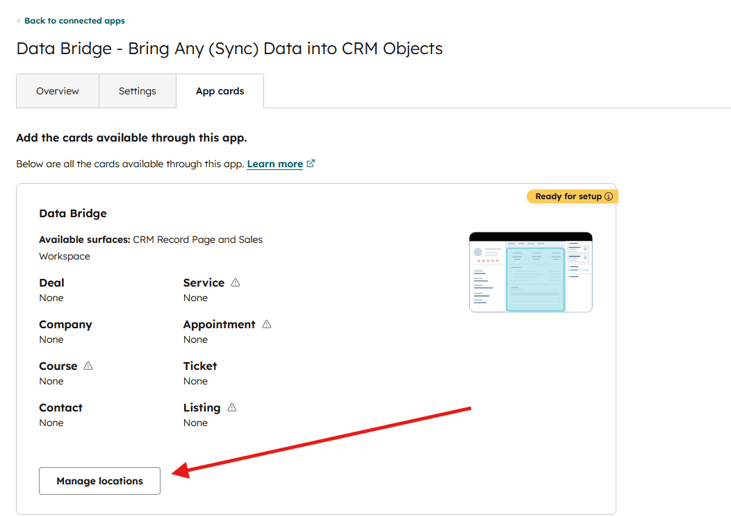Screen dimensions: 731x517
Task: Click the card preview thumbnail image
Action: click(530, 272)
